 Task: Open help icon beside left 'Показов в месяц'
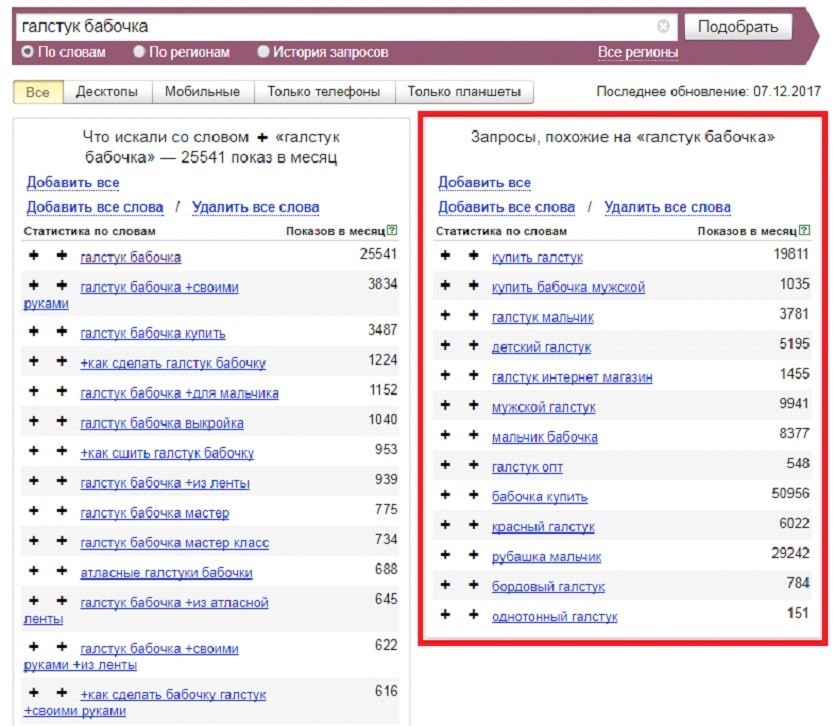point(392,230)
